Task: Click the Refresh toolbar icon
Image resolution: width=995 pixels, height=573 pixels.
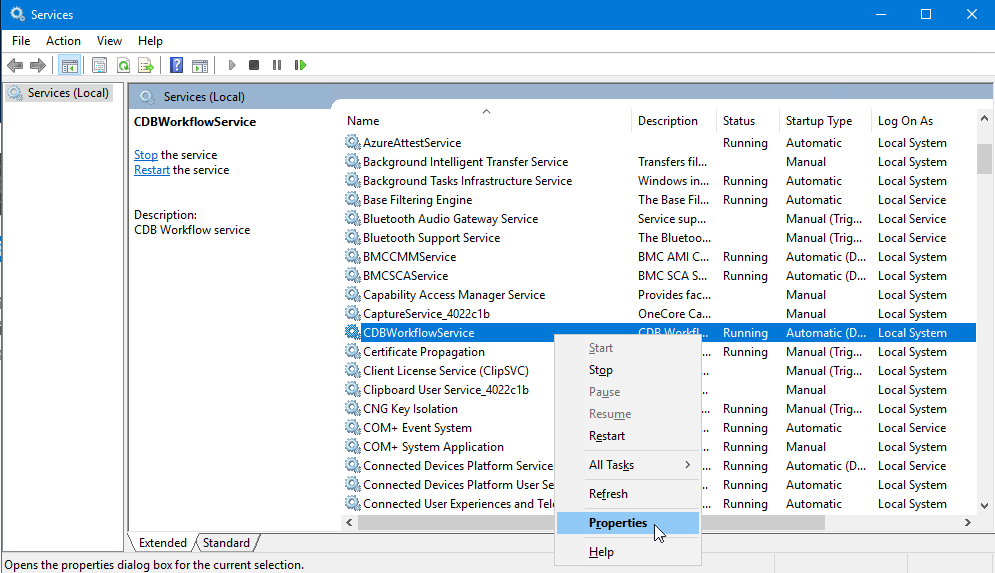Action: pyautogui.click(x=123, y=65)
